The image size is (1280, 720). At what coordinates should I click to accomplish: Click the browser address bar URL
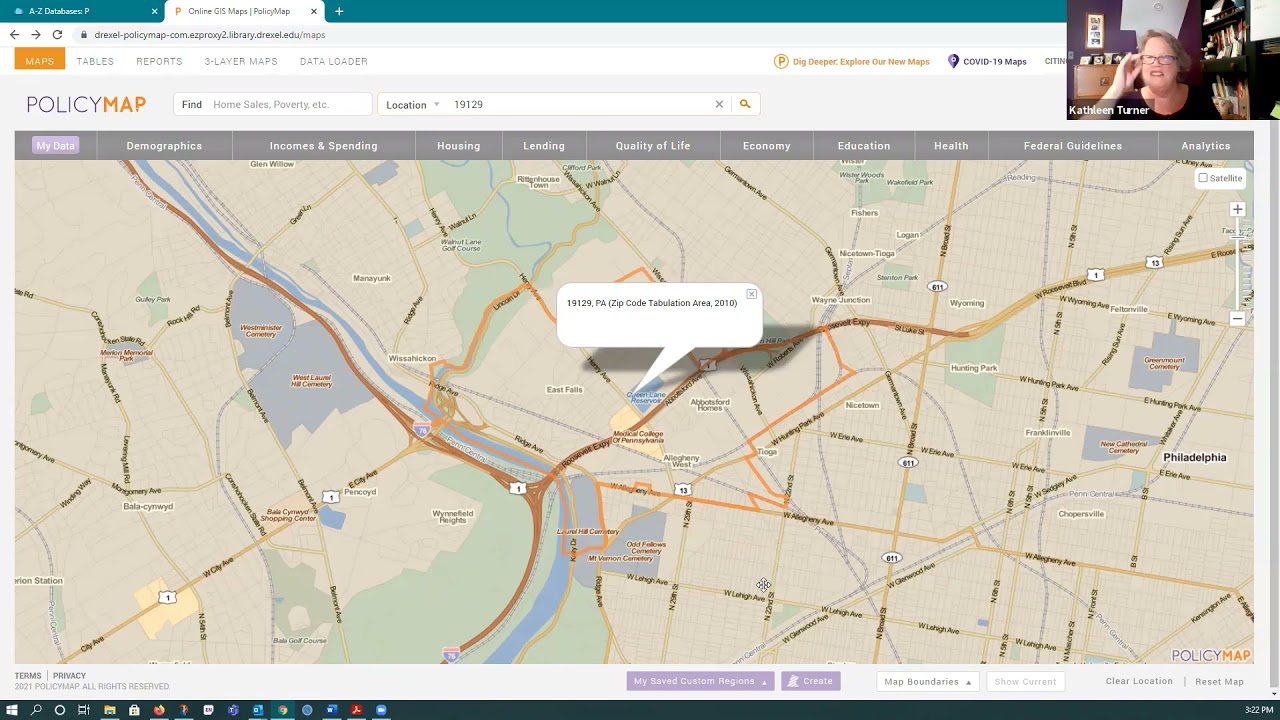click(210, 35)
